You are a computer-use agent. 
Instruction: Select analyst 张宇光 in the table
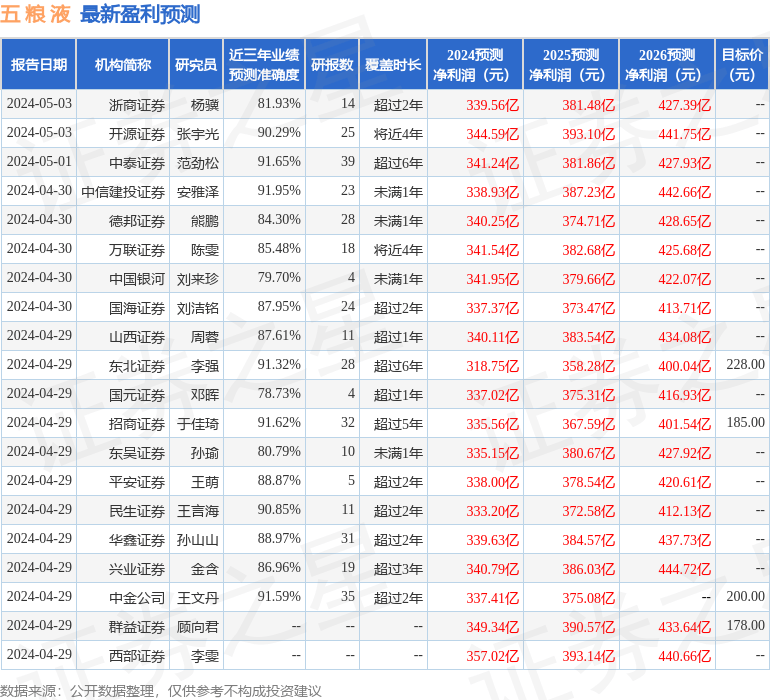click(x=197, y=133)
